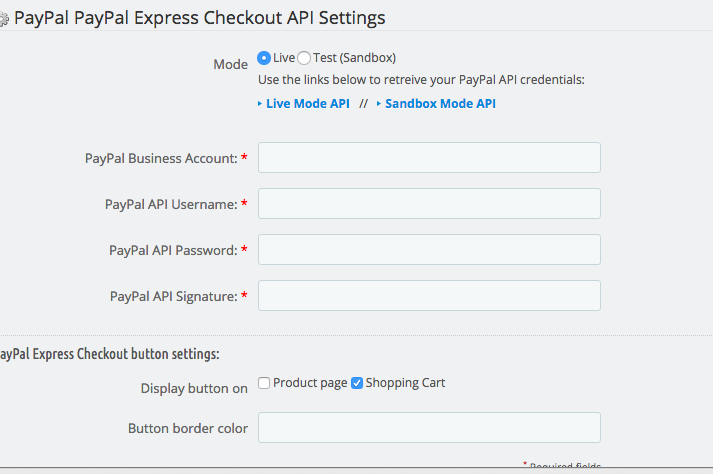The width and height of the screenshot is (713, 474).
Task: Click the PayPal API Password text box
Action: 429,250
